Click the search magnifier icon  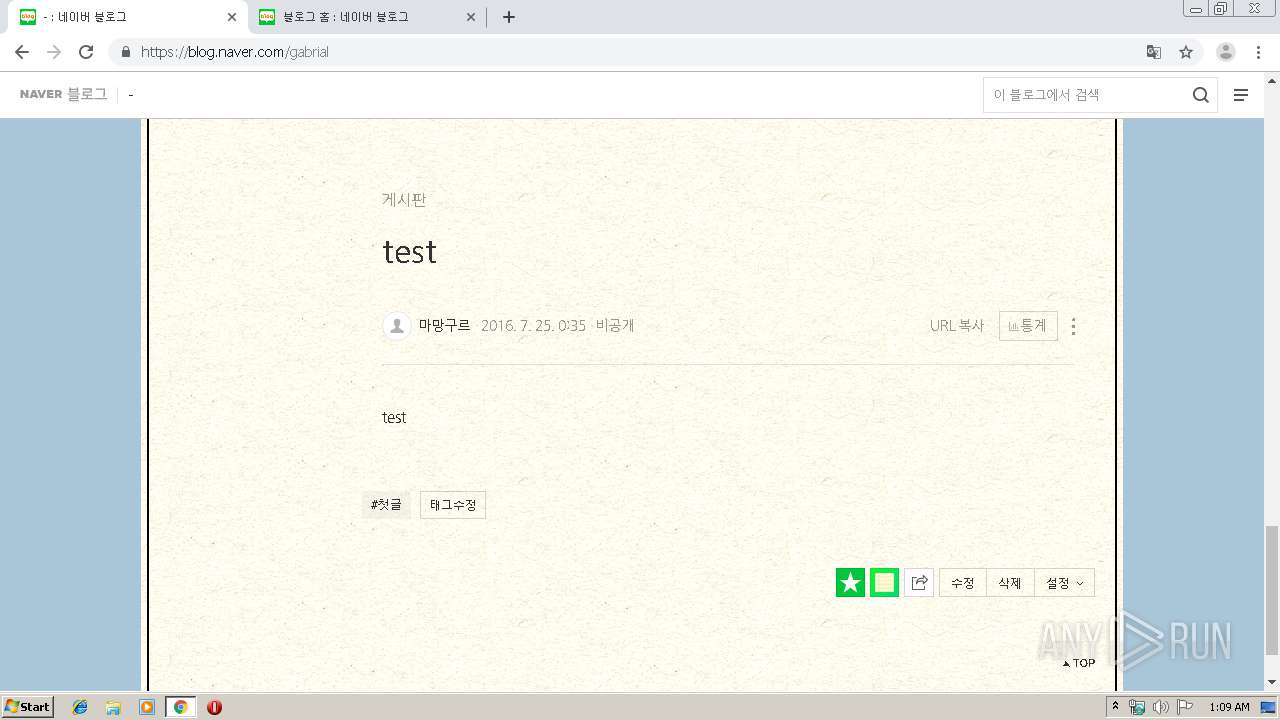(1200, 95)
